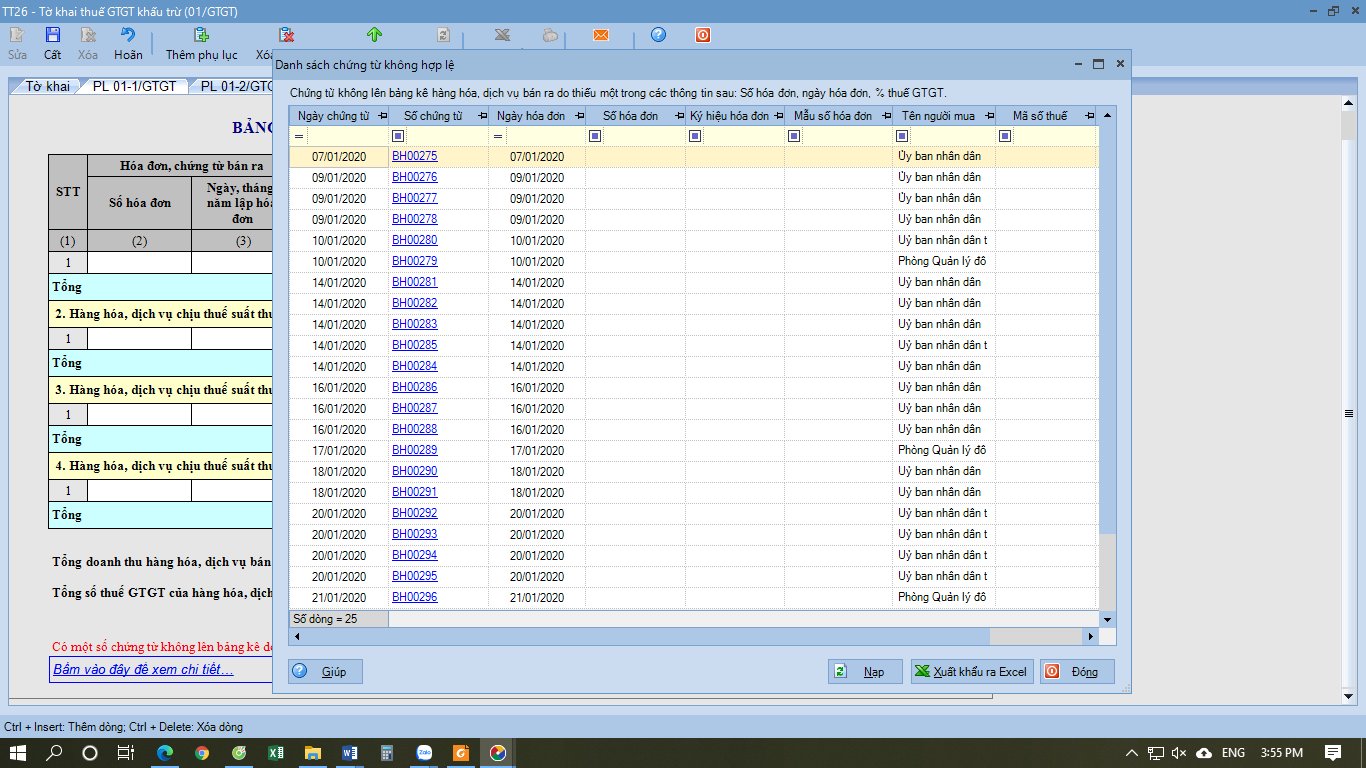Click Xuất khẩu ra Excel button
The width and height of the screenshot is (1366, 768).
972,672
